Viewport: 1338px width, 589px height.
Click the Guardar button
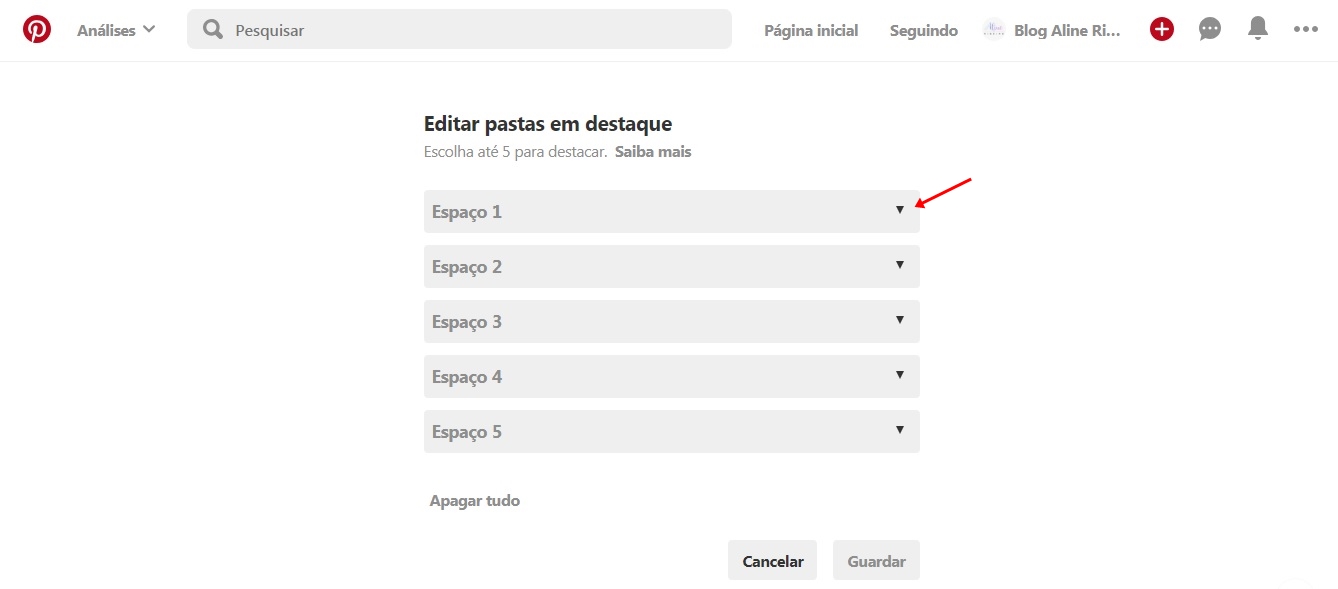pyautogui.click(x=877, y=561)
